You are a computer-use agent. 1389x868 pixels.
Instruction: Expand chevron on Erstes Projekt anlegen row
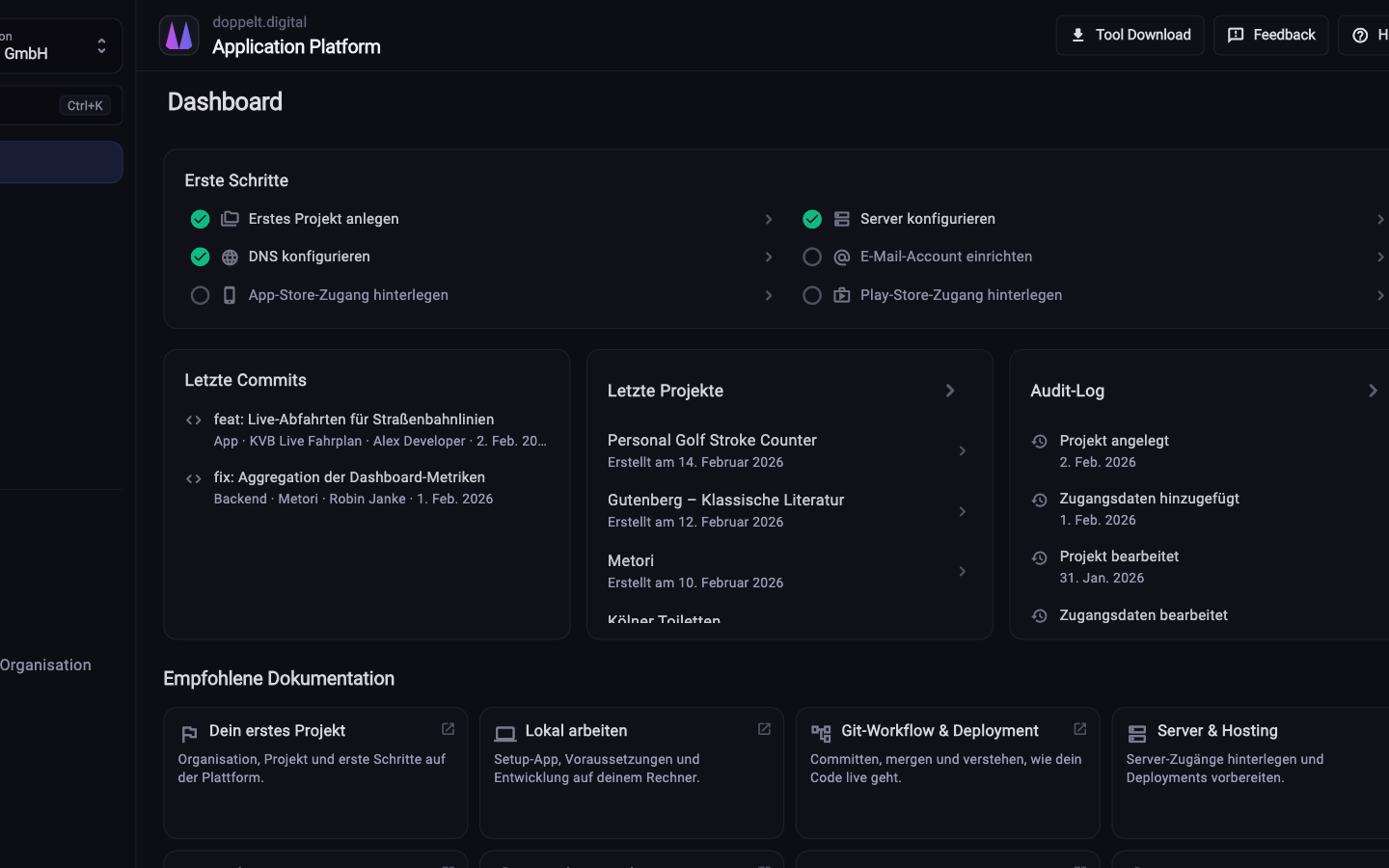769,219
